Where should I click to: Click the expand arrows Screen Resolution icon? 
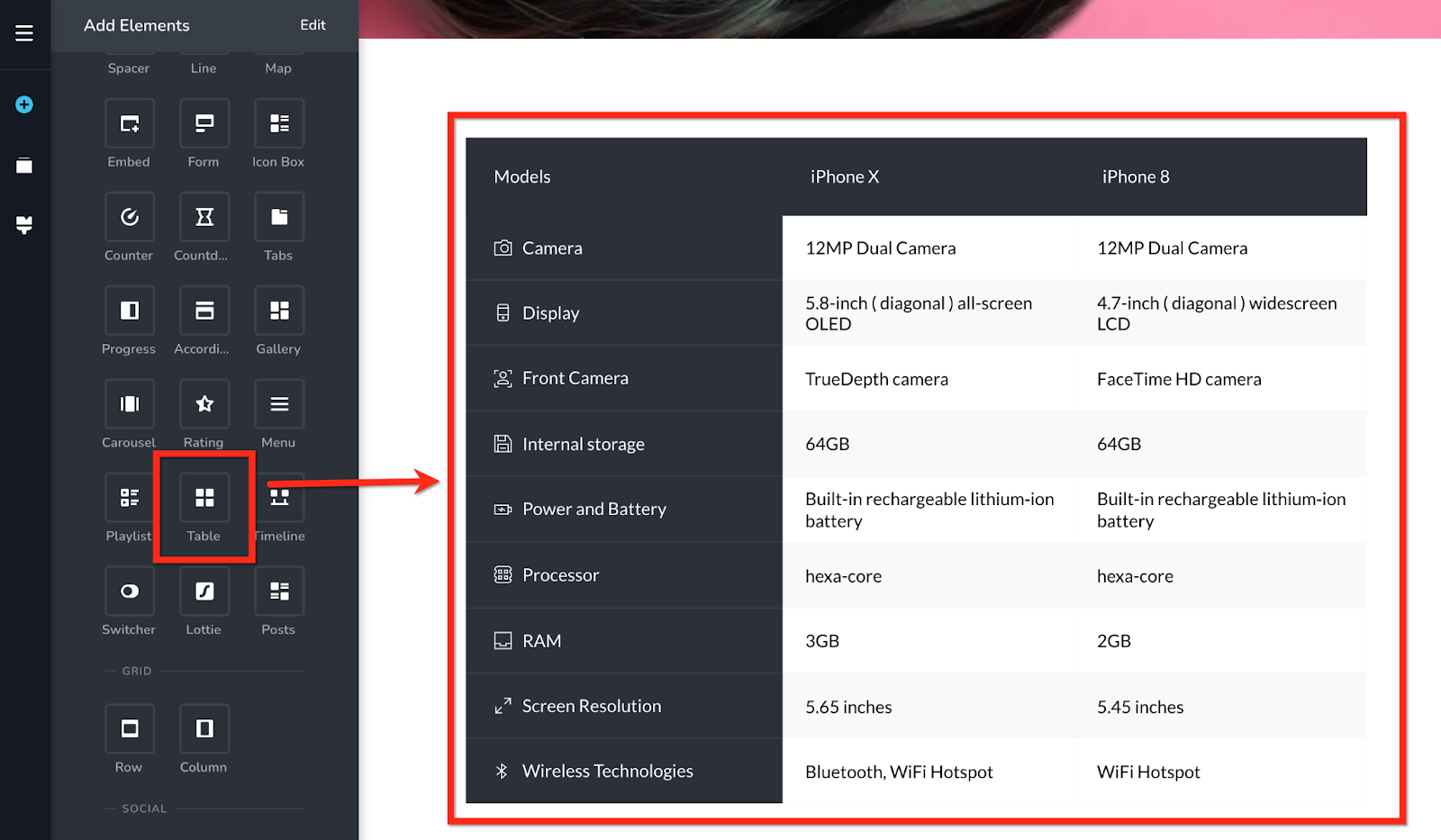pos(503,706)
